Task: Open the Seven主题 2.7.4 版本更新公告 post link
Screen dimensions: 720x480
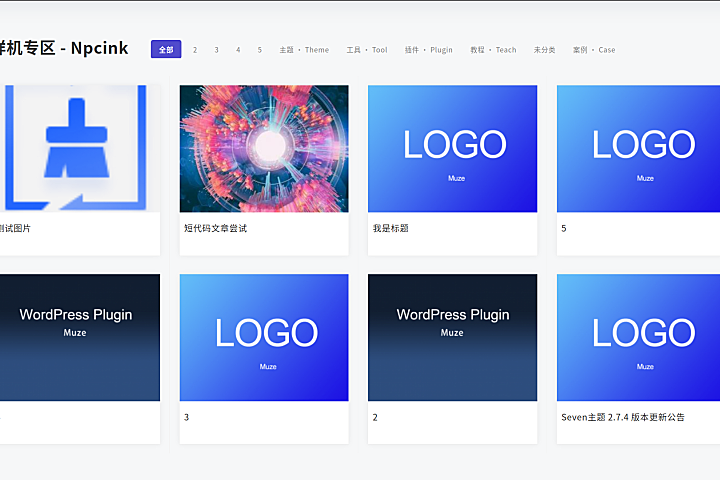Action: (623, 417)
